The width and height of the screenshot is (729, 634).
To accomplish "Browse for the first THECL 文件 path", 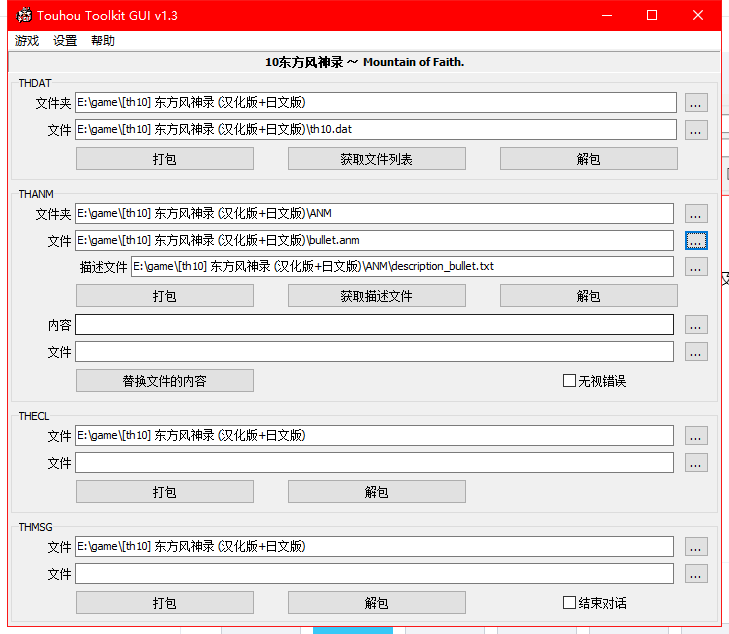I will 696,436.
